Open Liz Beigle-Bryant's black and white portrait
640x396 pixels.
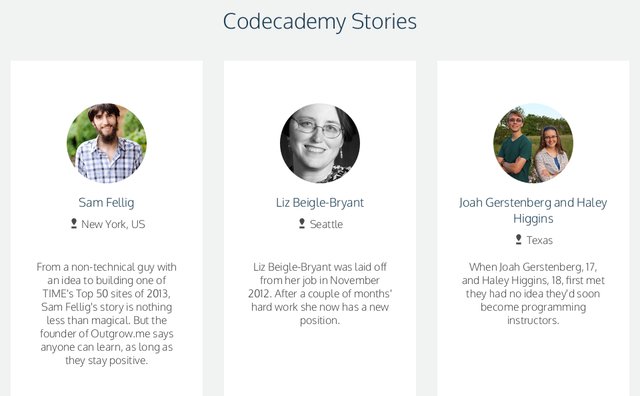pyautogui.click(x=320, y=143)
